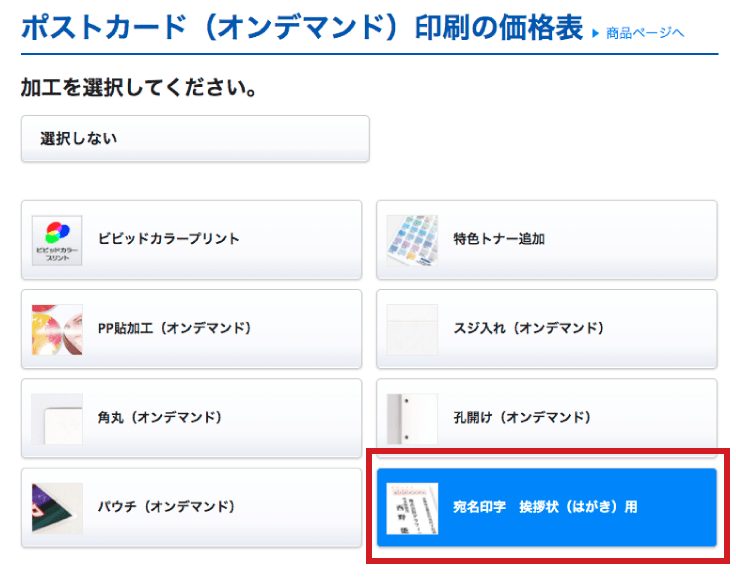This screenshot has height=580, width=736.
Task: Pick PP貼加工（オンデマンド） option
Action: pos(174,329)
